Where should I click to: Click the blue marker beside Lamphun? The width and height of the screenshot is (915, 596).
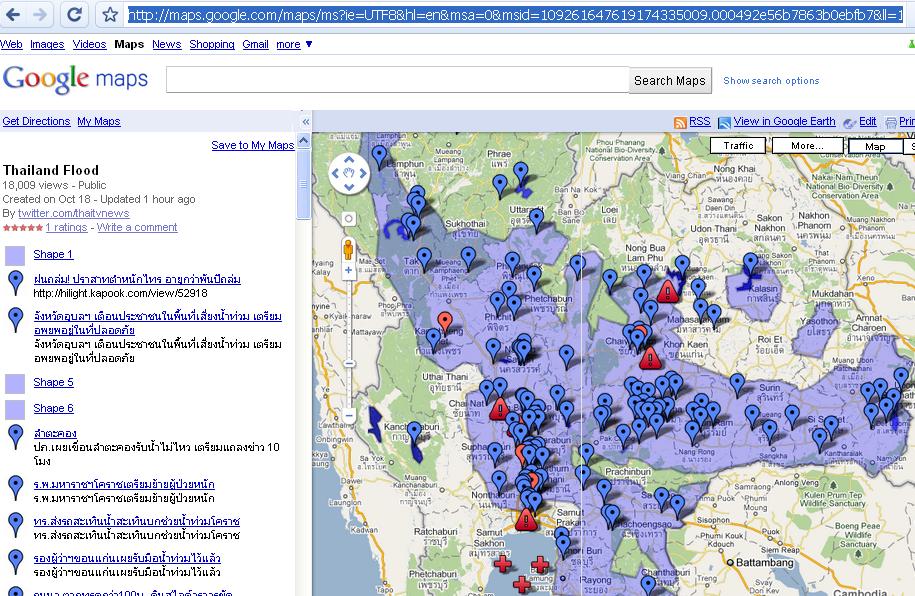(x=379, y=157)
